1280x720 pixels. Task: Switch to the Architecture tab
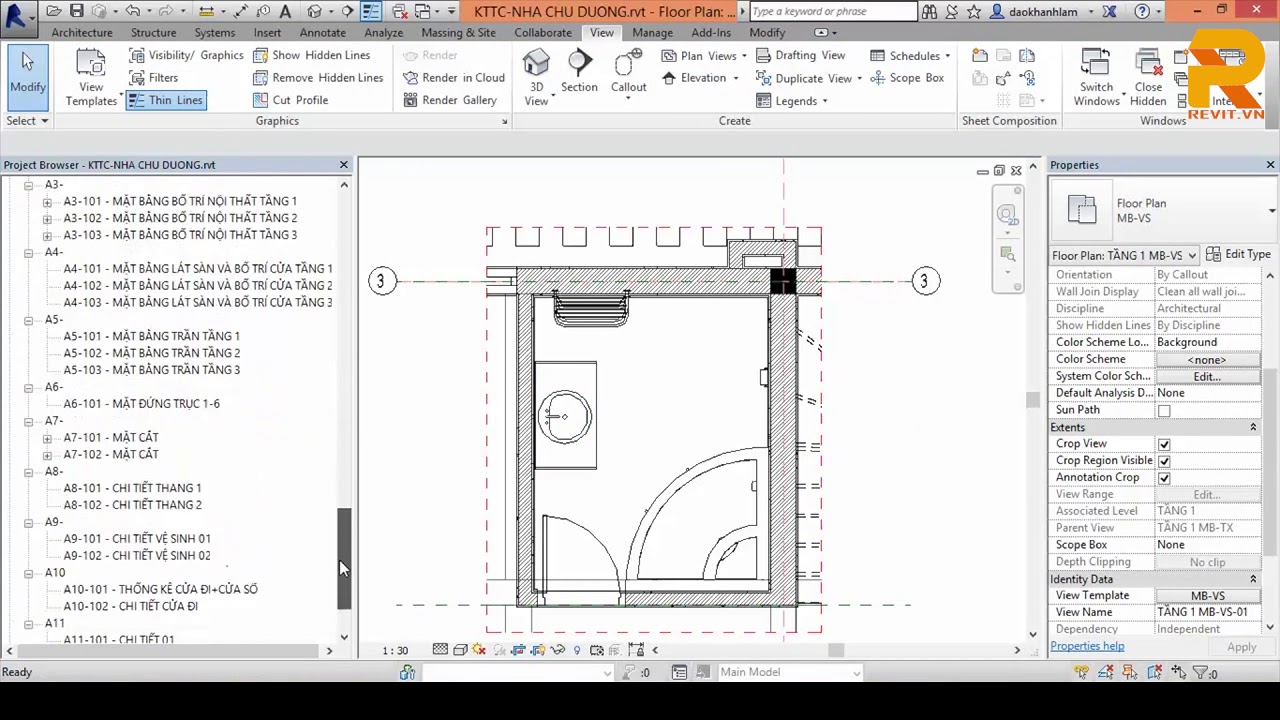click(x=82, y=33)
